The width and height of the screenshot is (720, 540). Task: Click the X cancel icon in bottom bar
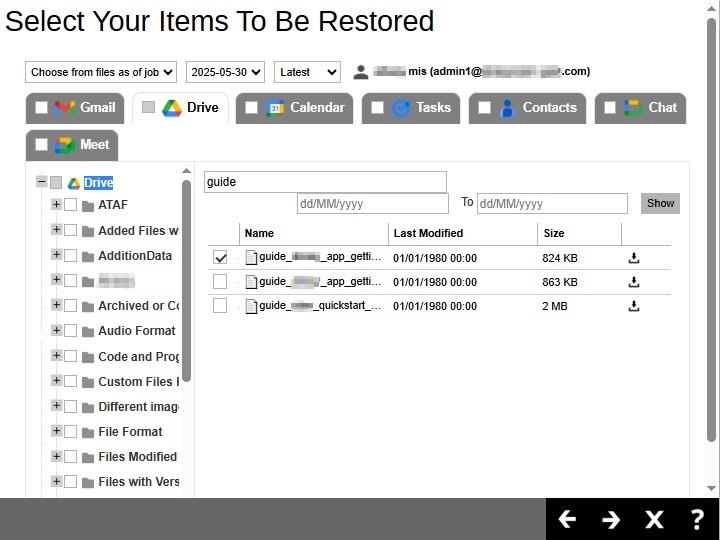(x=654, y=519)
